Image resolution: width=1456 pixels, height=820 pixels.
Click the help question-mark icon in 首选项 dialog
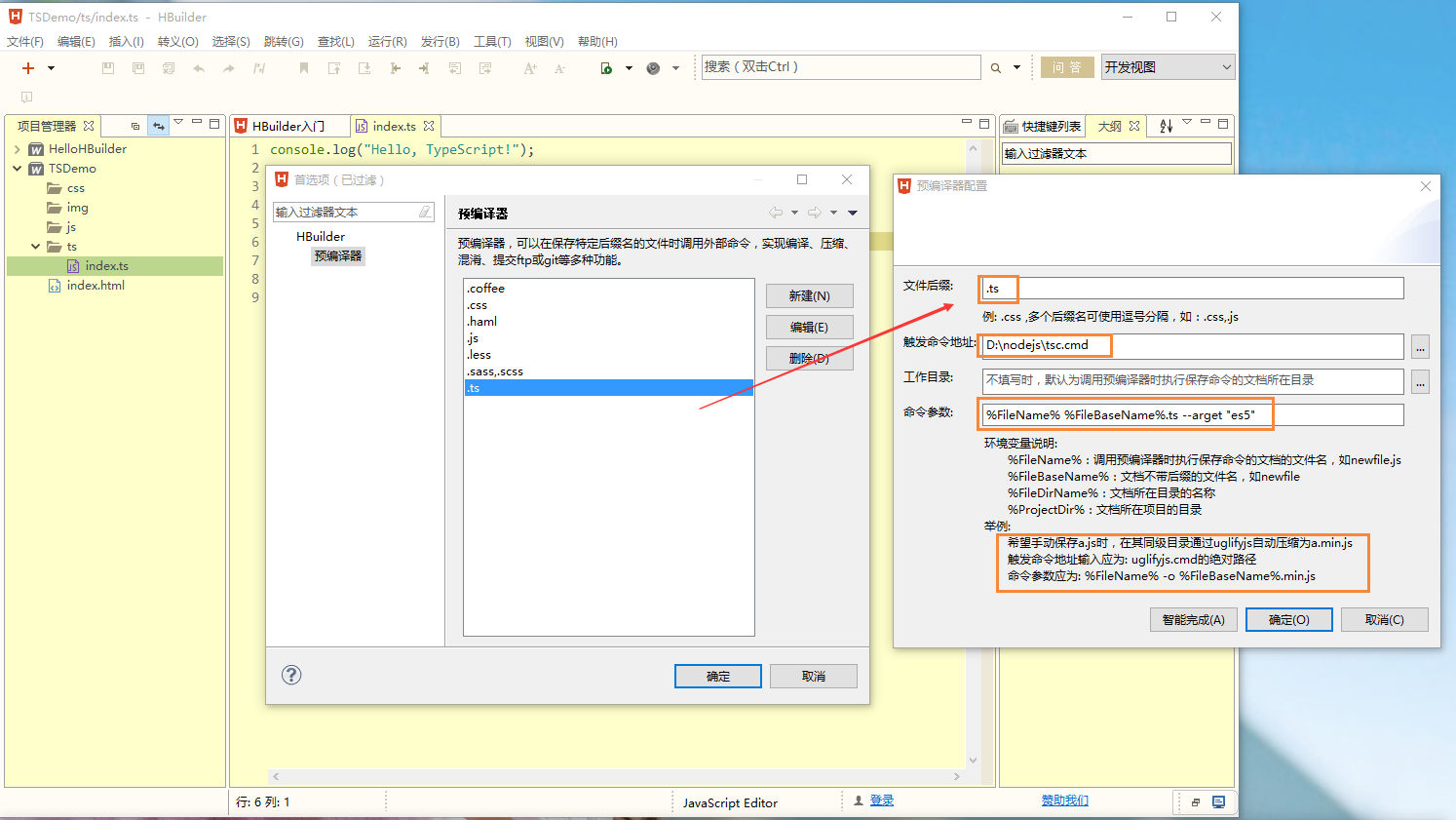tap(290, 675)
